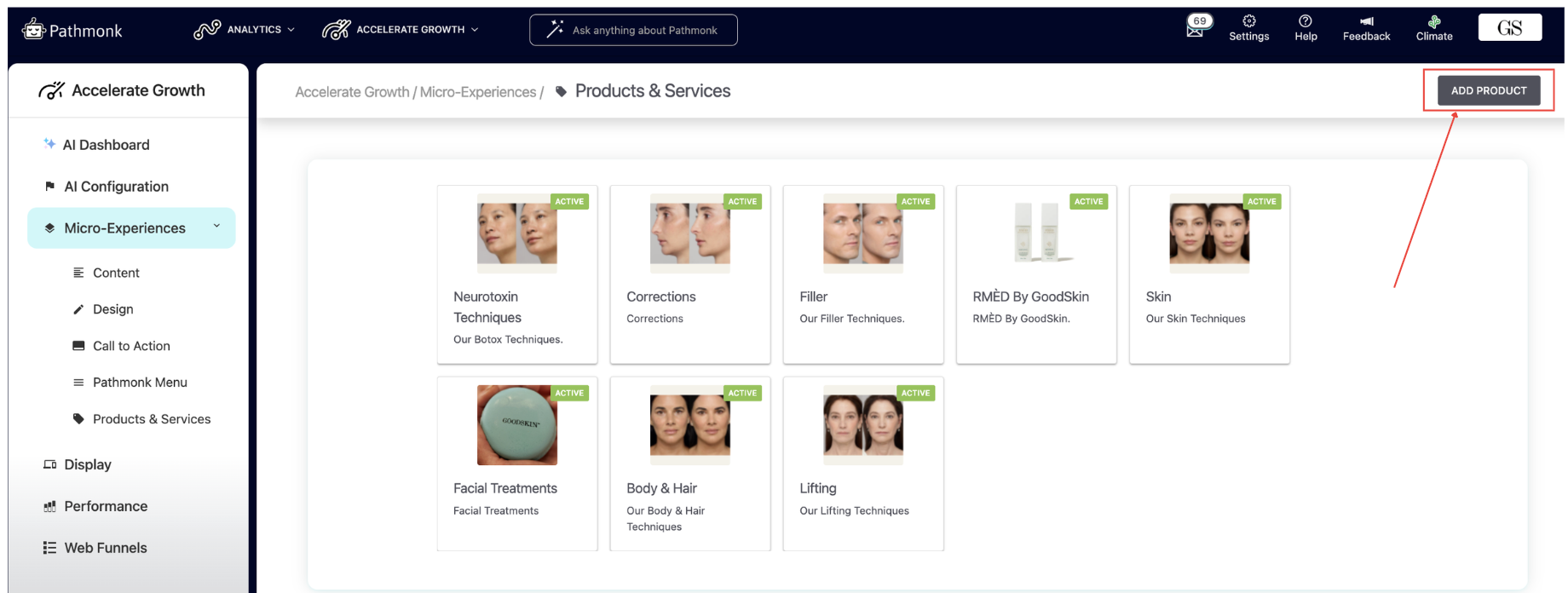Screen dimensions: 1568x593
Task: Click the Pathmonk Menu hamburger icon
Action: point(78,383)
